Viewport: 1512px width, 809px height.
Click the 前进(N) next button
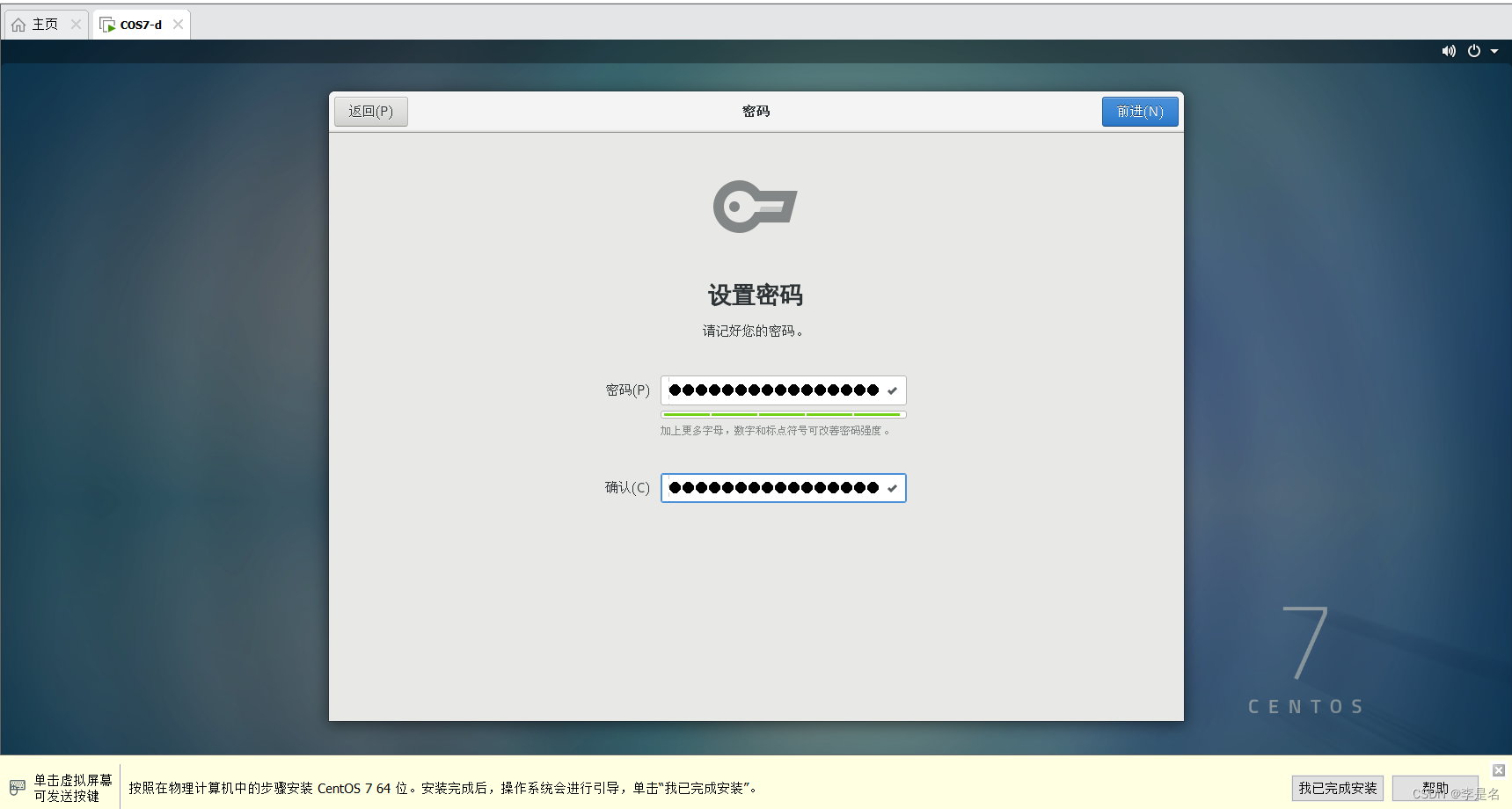coord(1140,112)
